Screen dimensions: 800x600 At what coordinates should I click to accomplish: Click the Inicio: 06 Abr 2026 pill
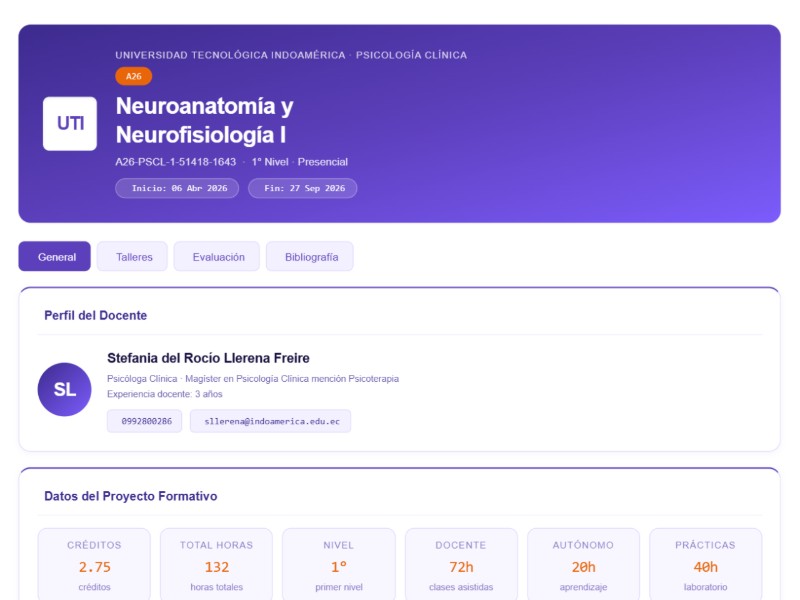(177, 188)
